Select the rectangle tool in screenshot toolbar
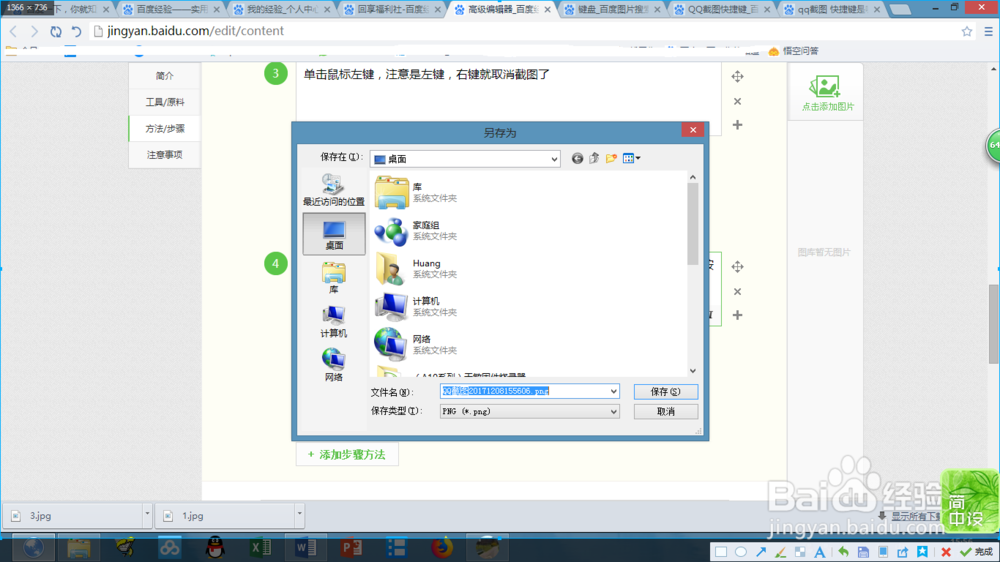The height and width of the screenshot is (562, 1000). click(x=721, y=552)
